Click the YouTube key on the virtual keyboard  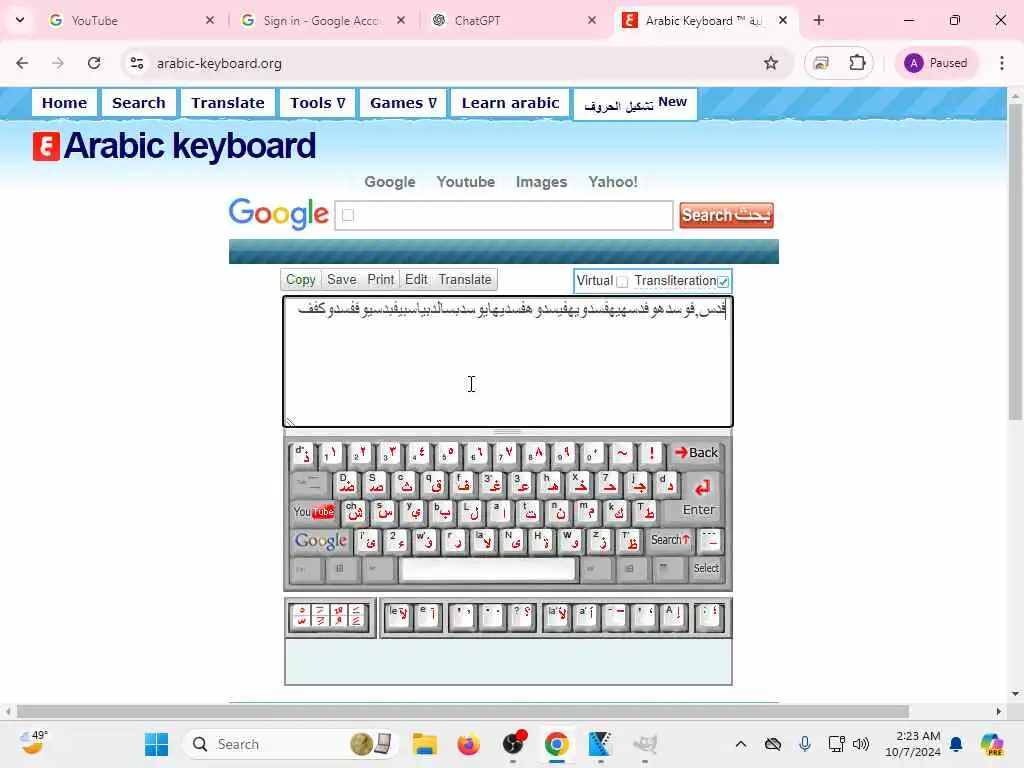(313, 512)
